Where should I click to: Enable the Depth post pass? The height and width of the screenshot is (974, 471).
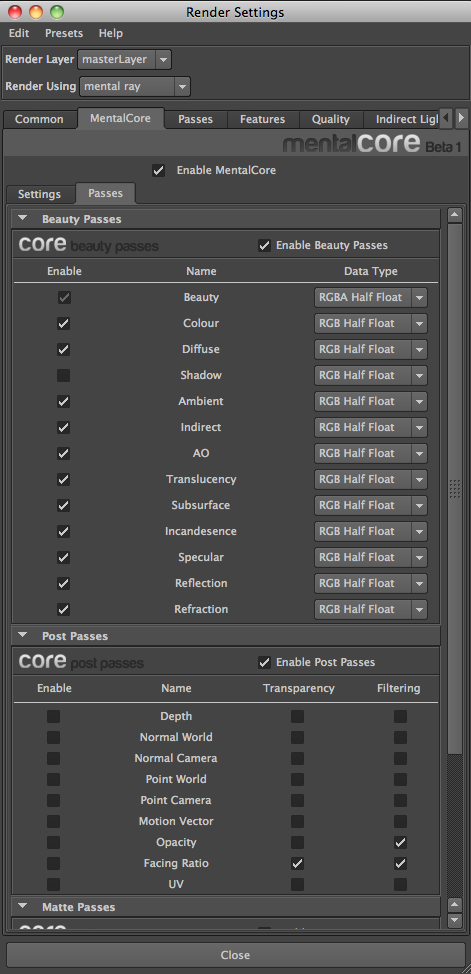54,716
